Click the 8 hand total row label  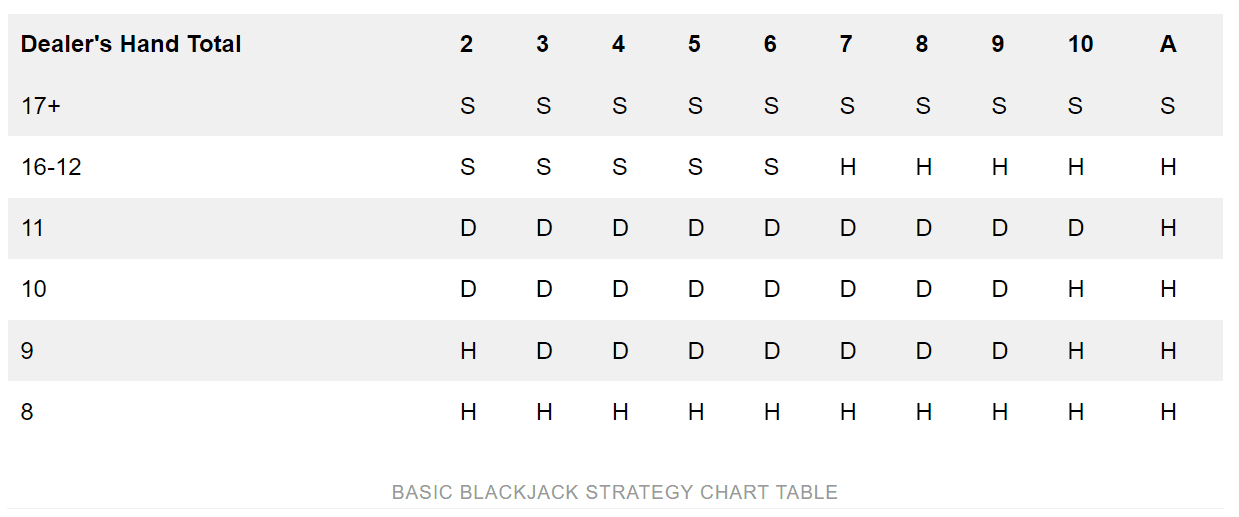[x=27, y=412]
